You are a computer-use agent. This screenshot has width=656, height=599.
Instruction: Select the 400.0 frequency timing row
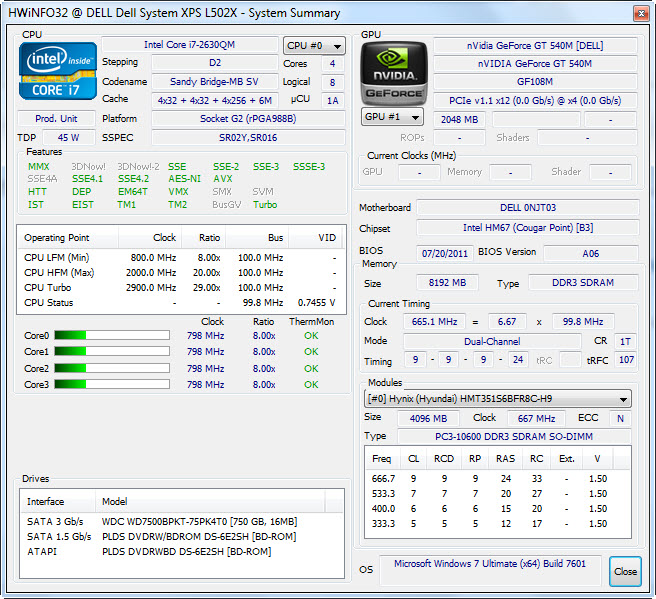click(x=497, y=509)
